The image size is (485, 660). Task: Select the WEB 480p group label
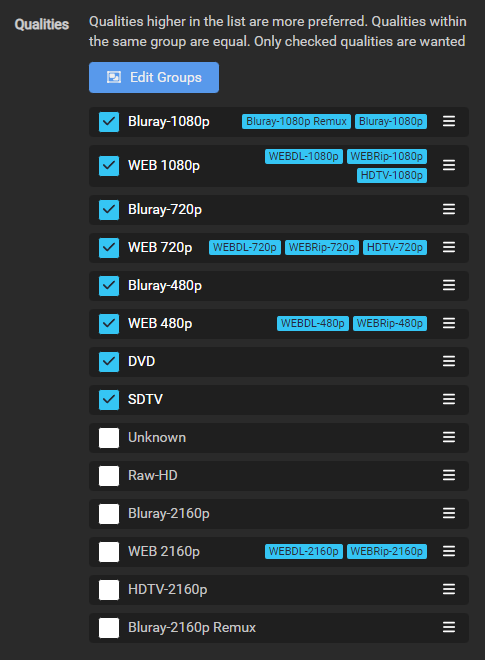160,323
